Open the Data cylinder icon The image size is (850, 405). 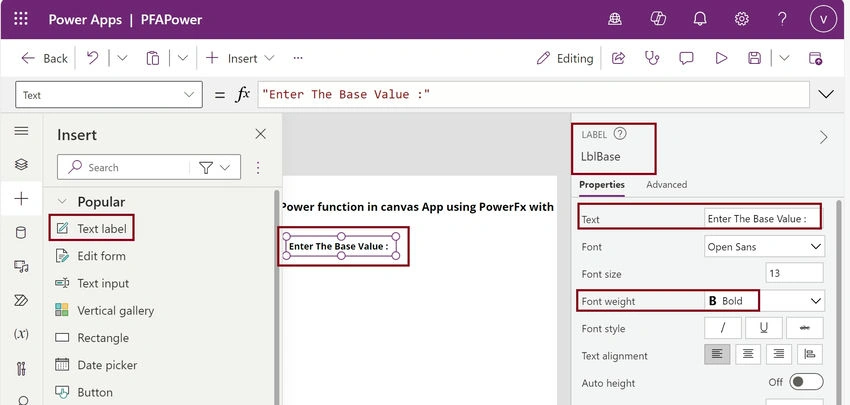pos(21,233)
